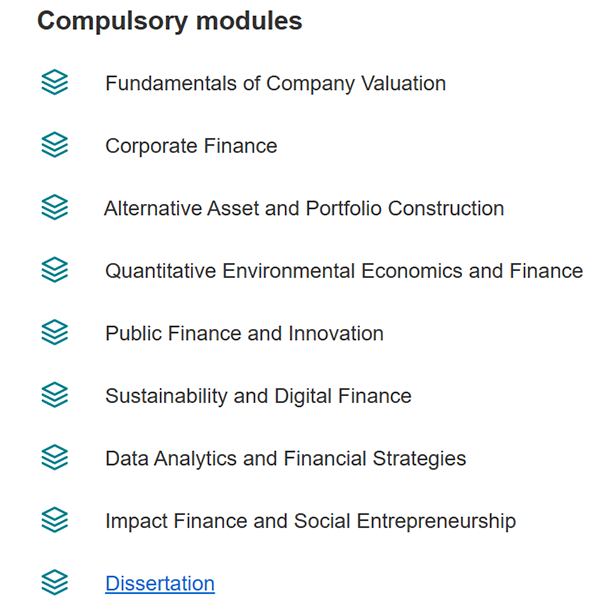Click the Public Finance and Innovation text
This screenshot has height=607, width=600.
pos(245,334)
